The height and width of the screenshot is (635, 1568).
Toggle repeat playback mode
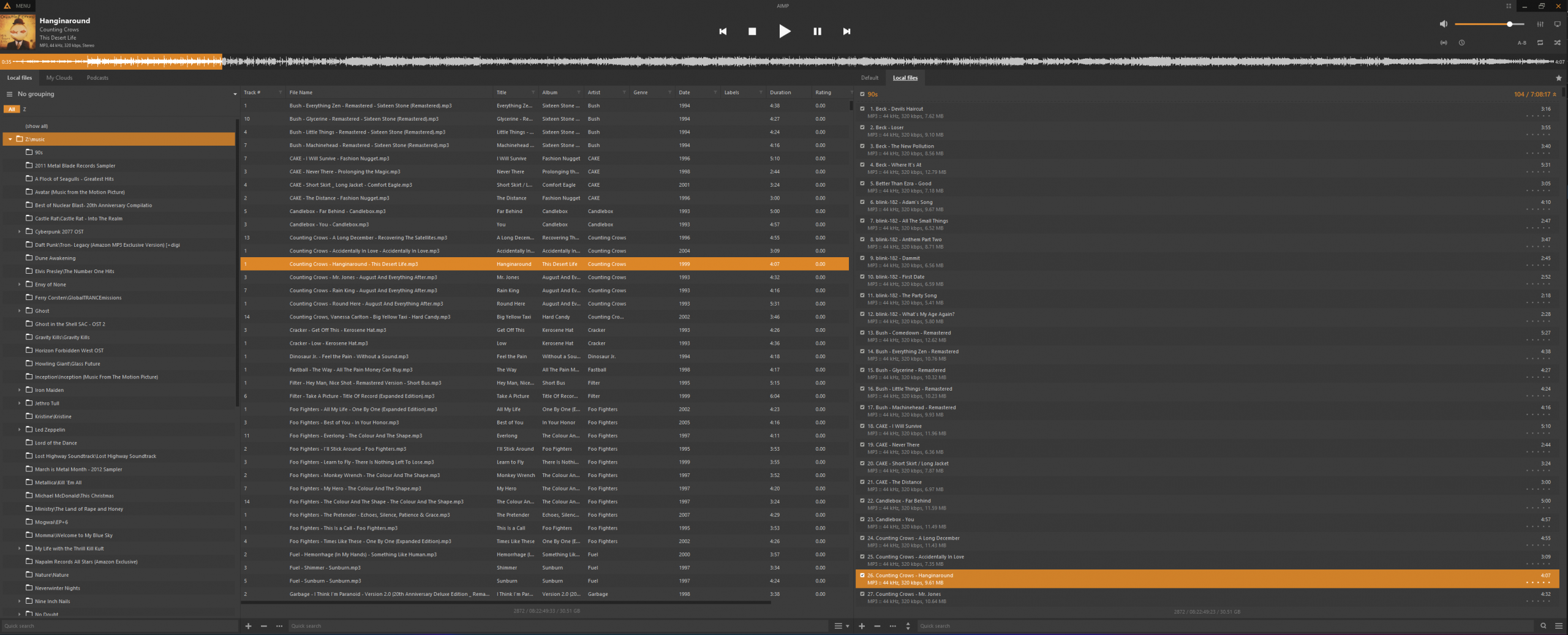1540,43
